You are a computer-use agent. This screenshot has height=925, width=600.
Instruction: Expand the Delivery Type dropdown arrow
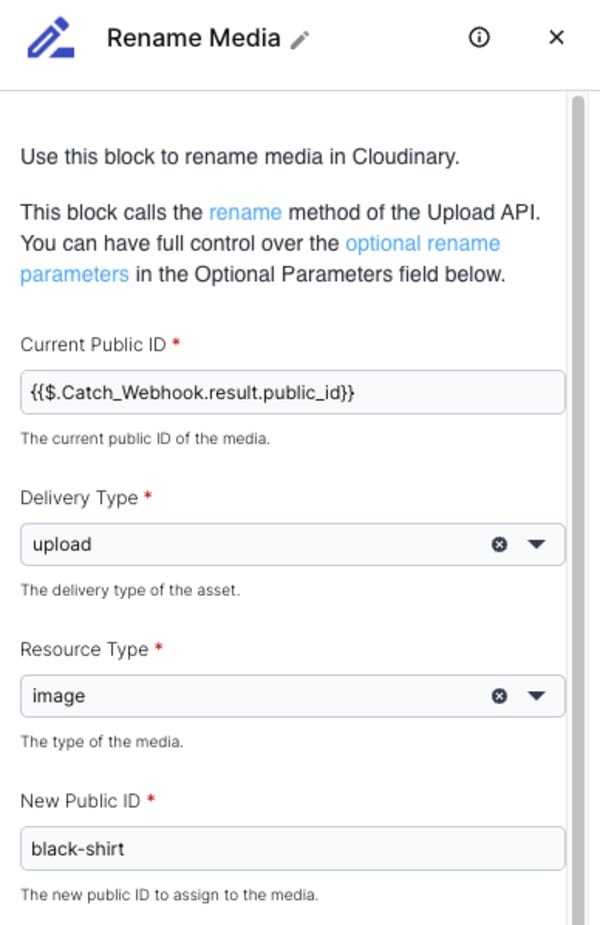coord(536,544)
